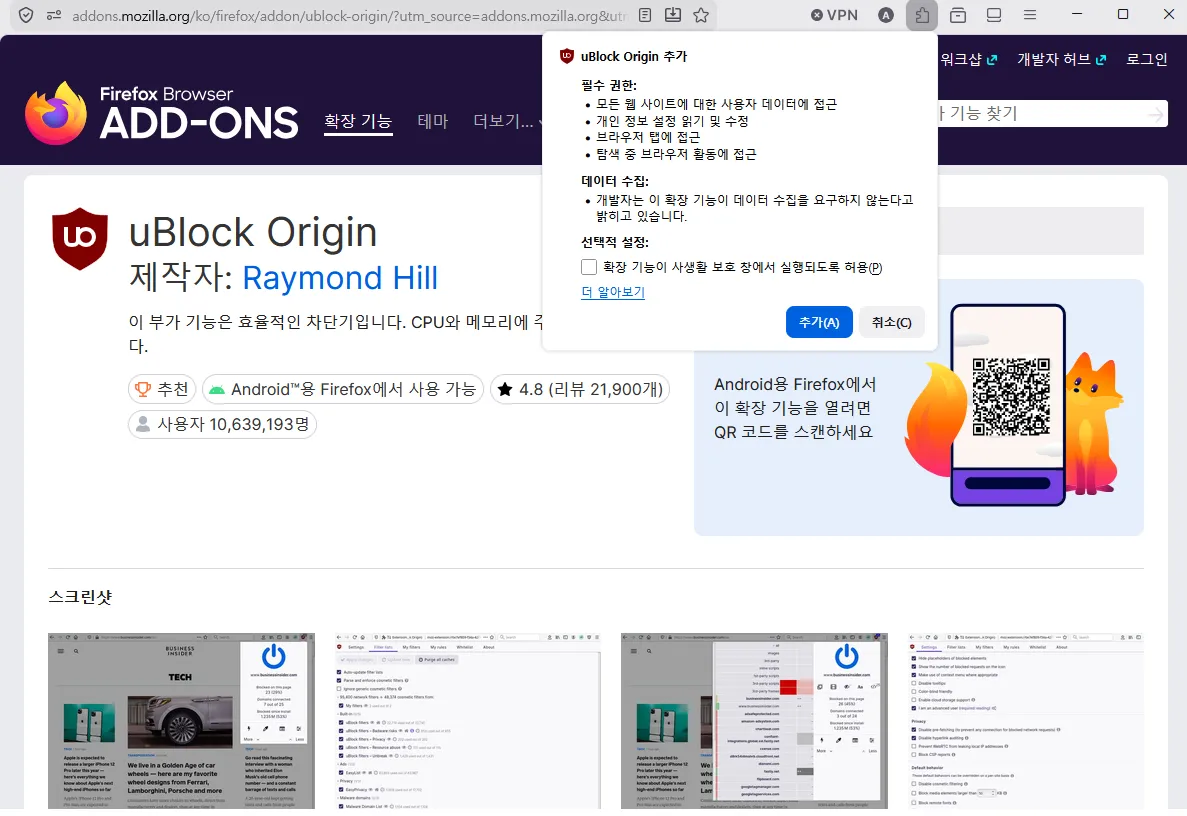The height and width of the screenshot is (816, 1187).
Task: Click the 추가(A) button
Action: pos(819,322)
